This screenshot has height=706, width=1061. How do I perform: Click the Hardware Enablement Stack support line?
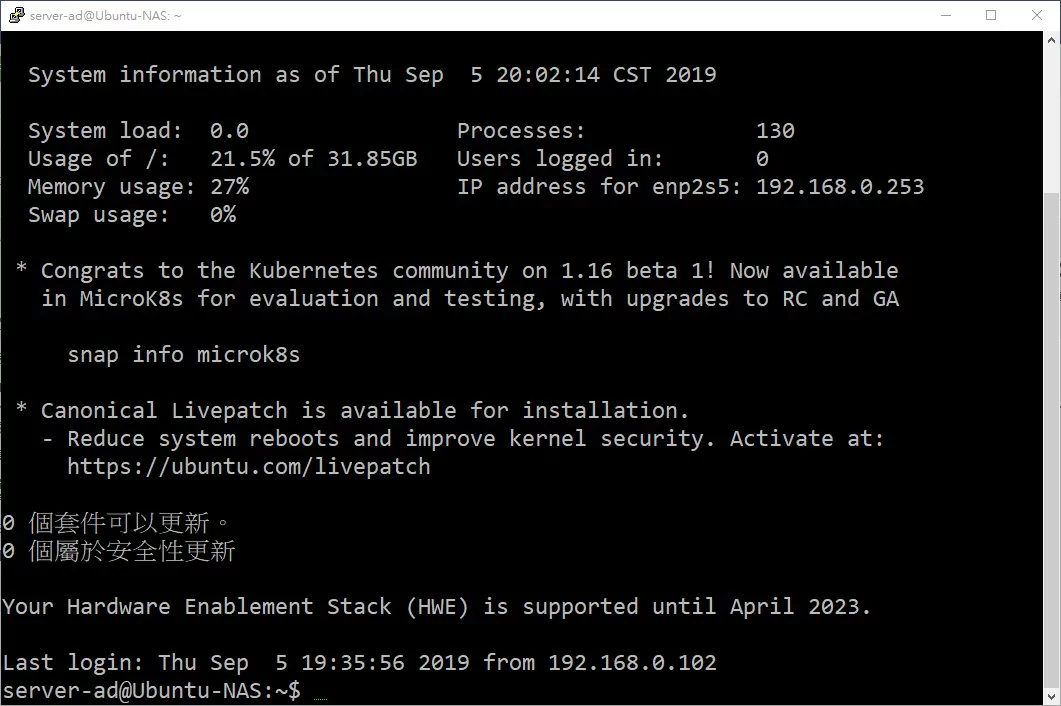436,606
